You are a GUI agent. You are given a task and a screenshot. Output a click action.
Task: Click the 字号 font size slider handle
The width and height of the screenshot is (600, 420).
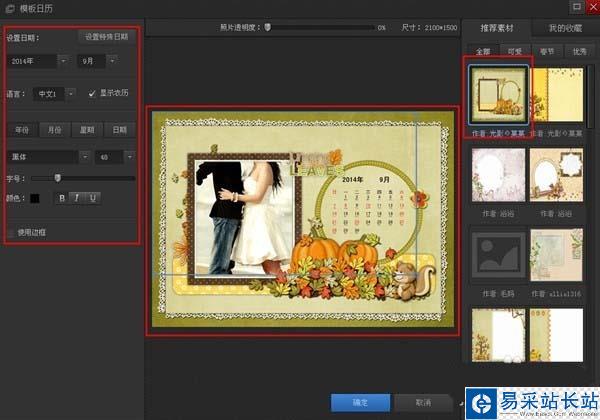[x=57, y=178]
